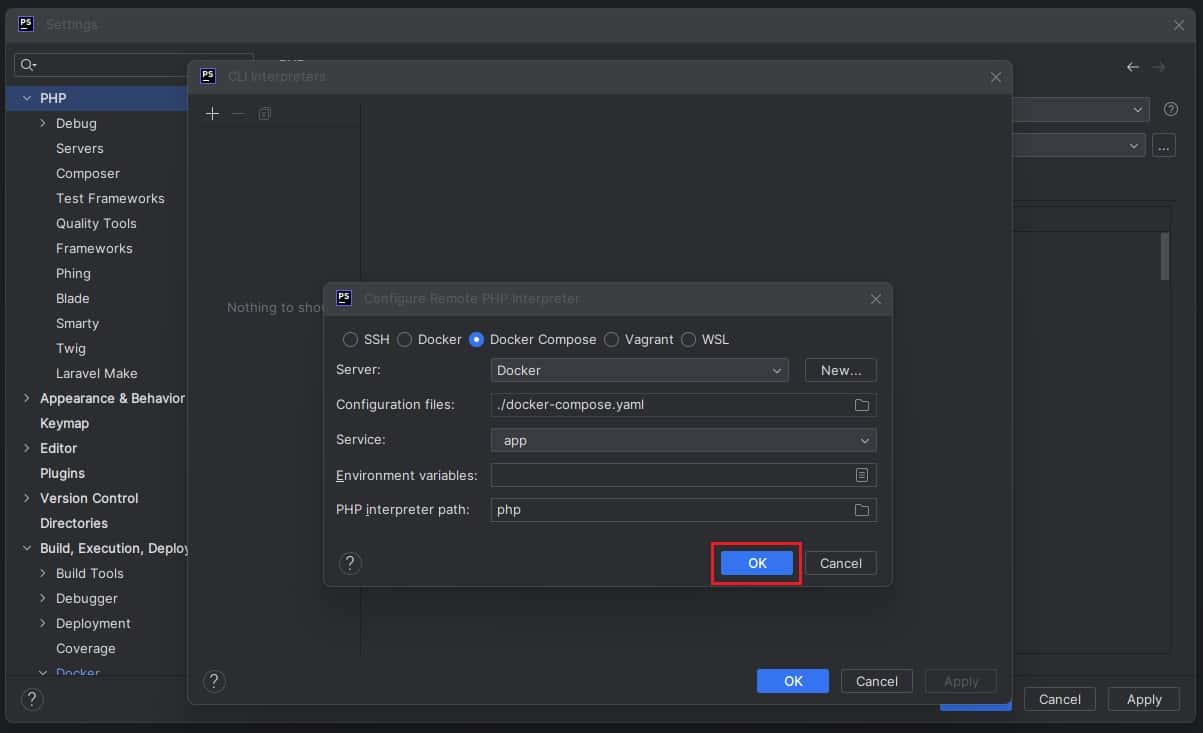Viewport: 1203px width, 733px height.
Task: Select the Vagrant radio button
Action: (x=612, y=340)
